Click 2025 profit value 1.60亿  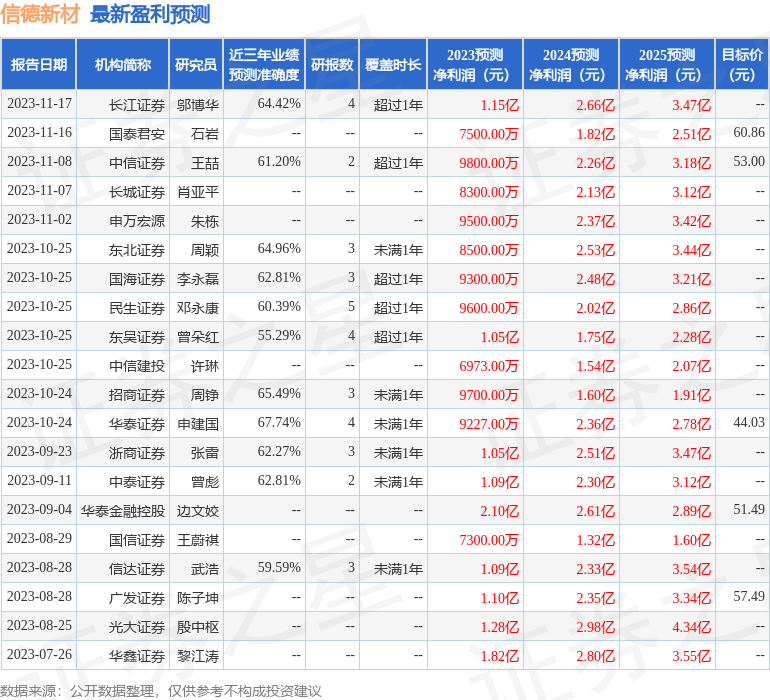pos(691,540)
